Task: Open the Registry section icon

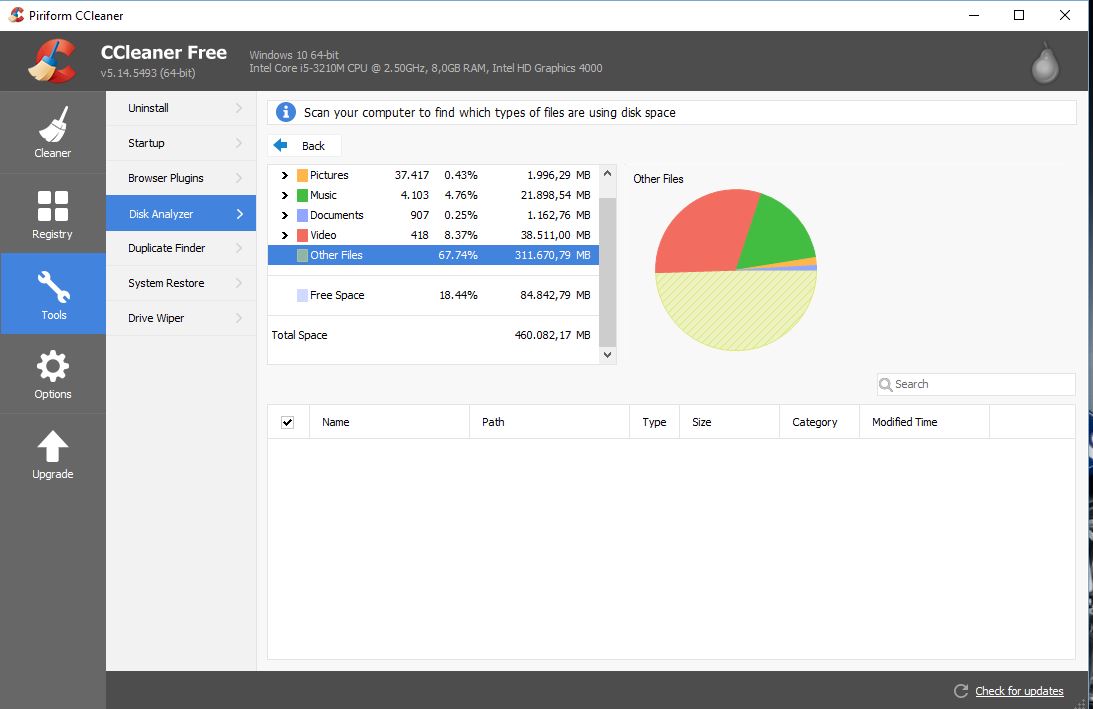Action: (x=52, y=206)
